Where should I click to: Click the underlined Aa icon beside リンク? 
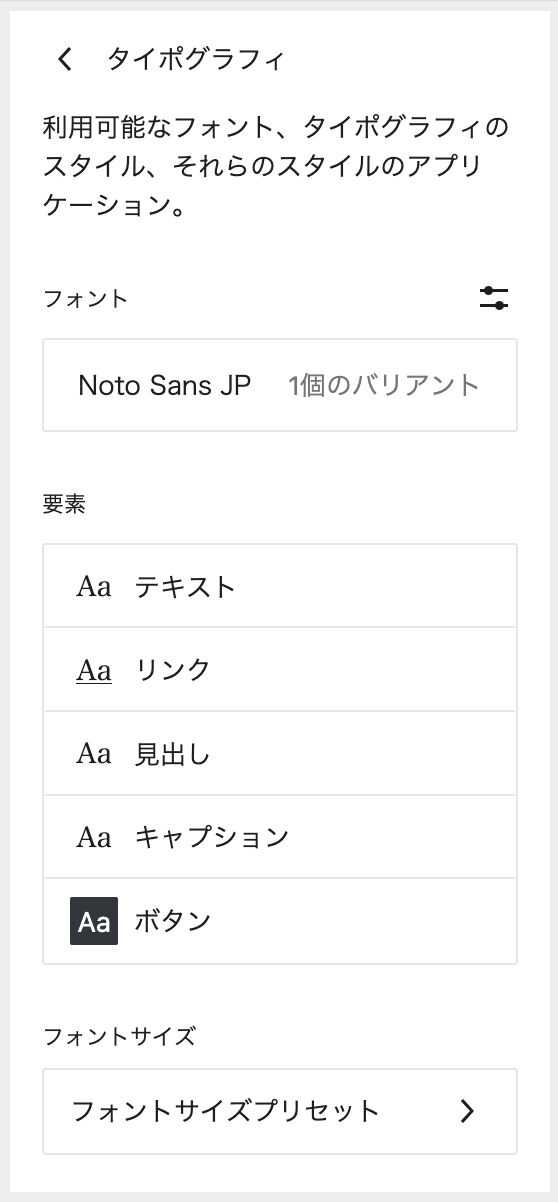coord(94,670)
